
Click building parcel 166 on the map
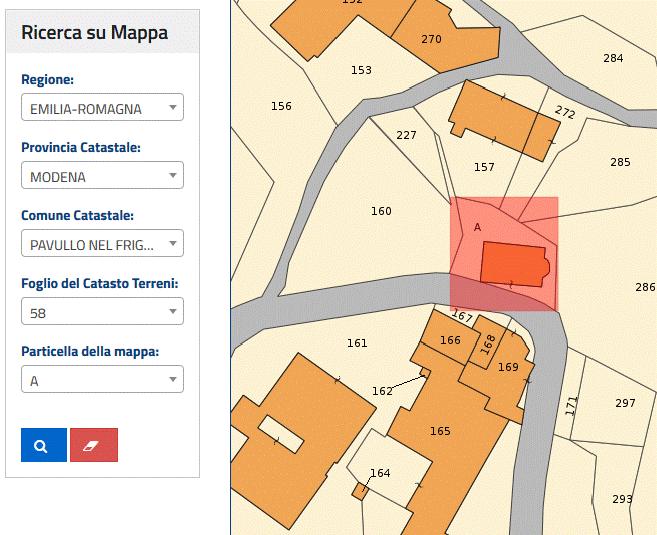450,340
